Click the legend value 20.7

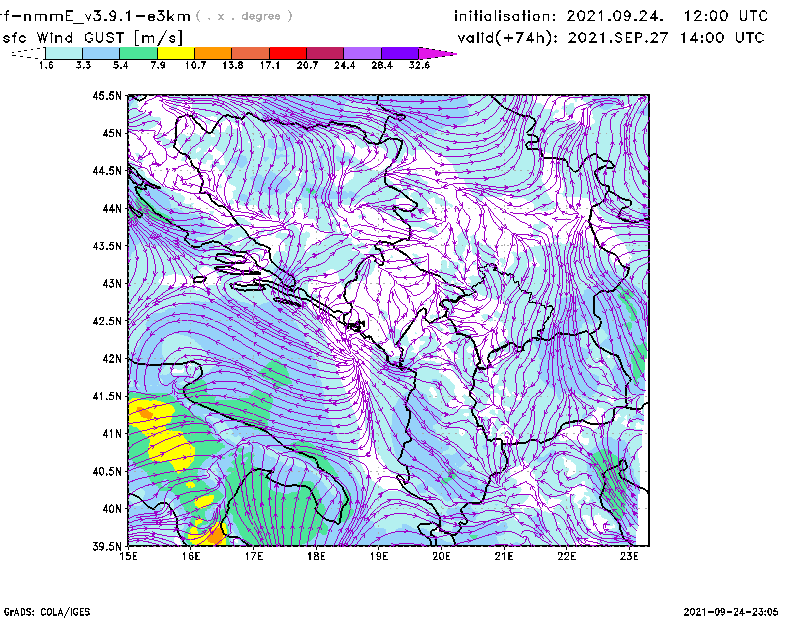pos(307,65)
